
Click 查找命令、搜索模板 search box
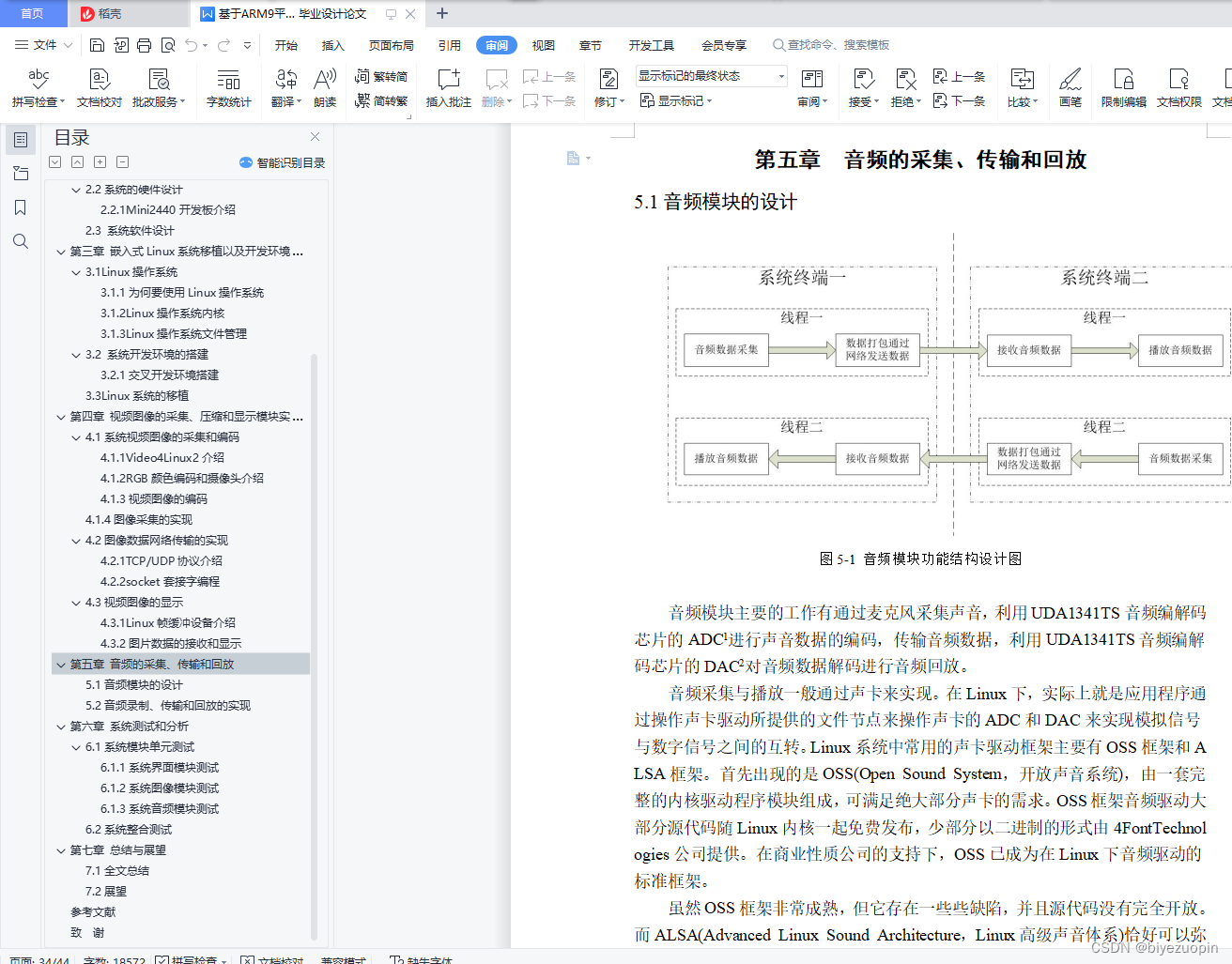coord(831,45)
